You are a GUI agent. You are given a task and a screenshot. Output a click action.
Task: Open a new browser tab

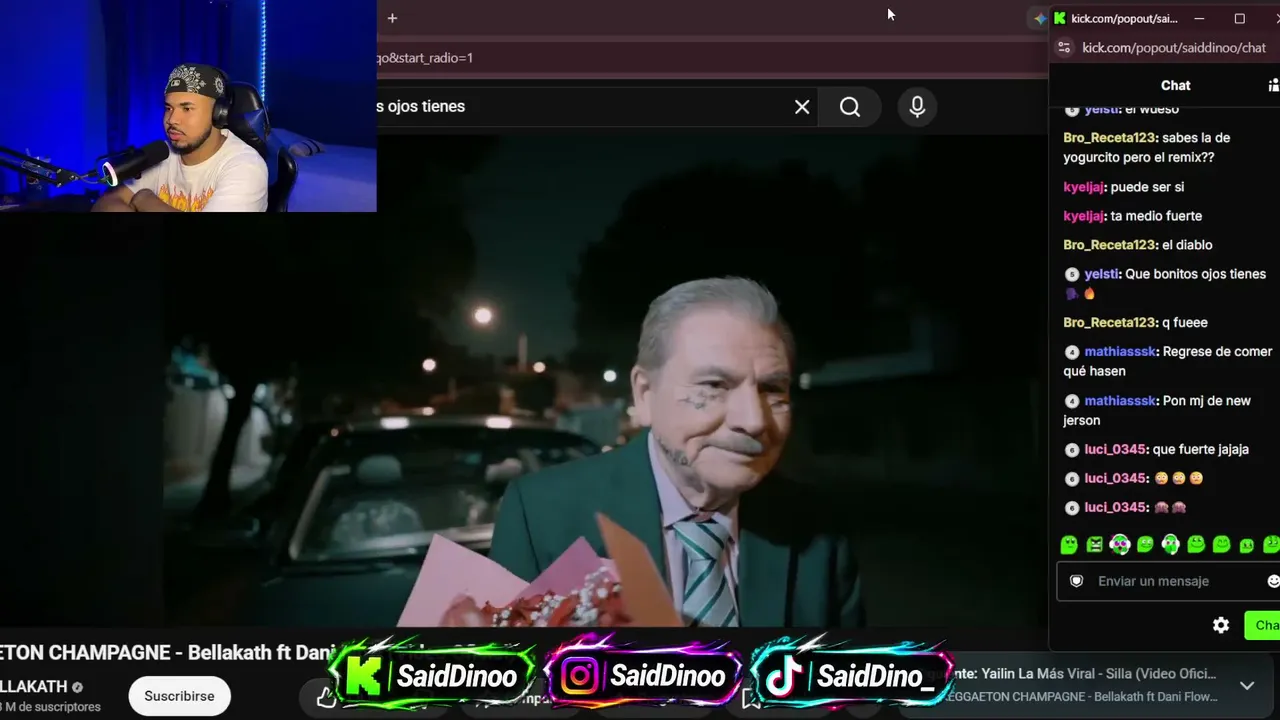[392, 18]
